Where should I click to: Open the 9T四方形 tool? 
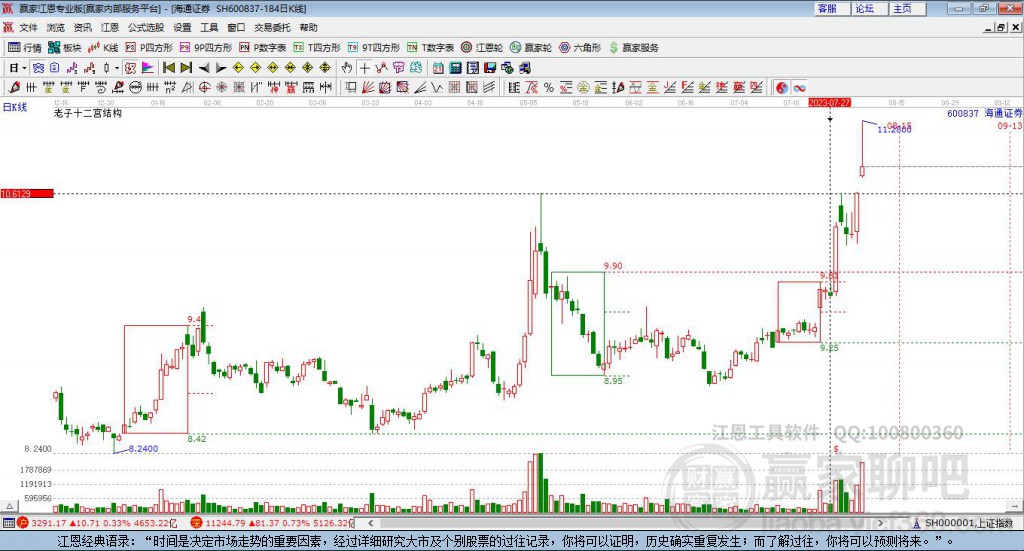click(374, 48)
